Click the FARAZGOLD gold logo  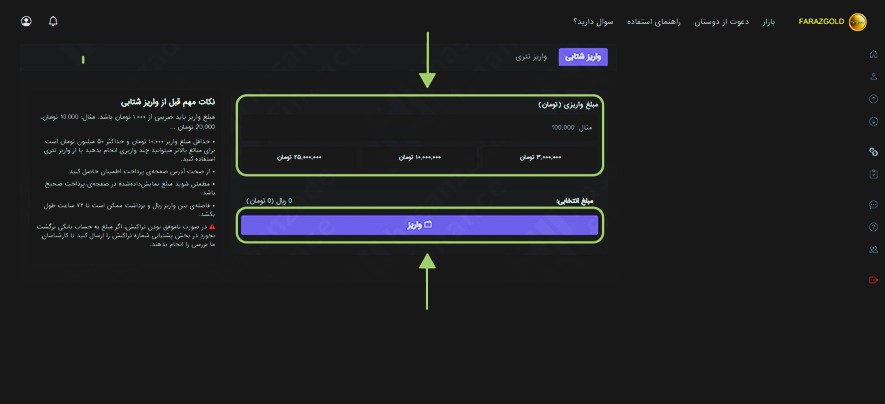[x=857, y=22]
